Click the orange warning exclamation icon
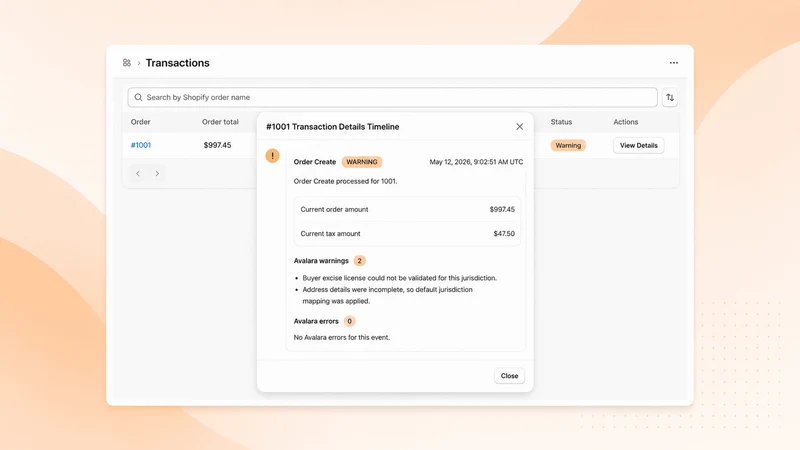800x450 pixels. [x=272, y=156]
